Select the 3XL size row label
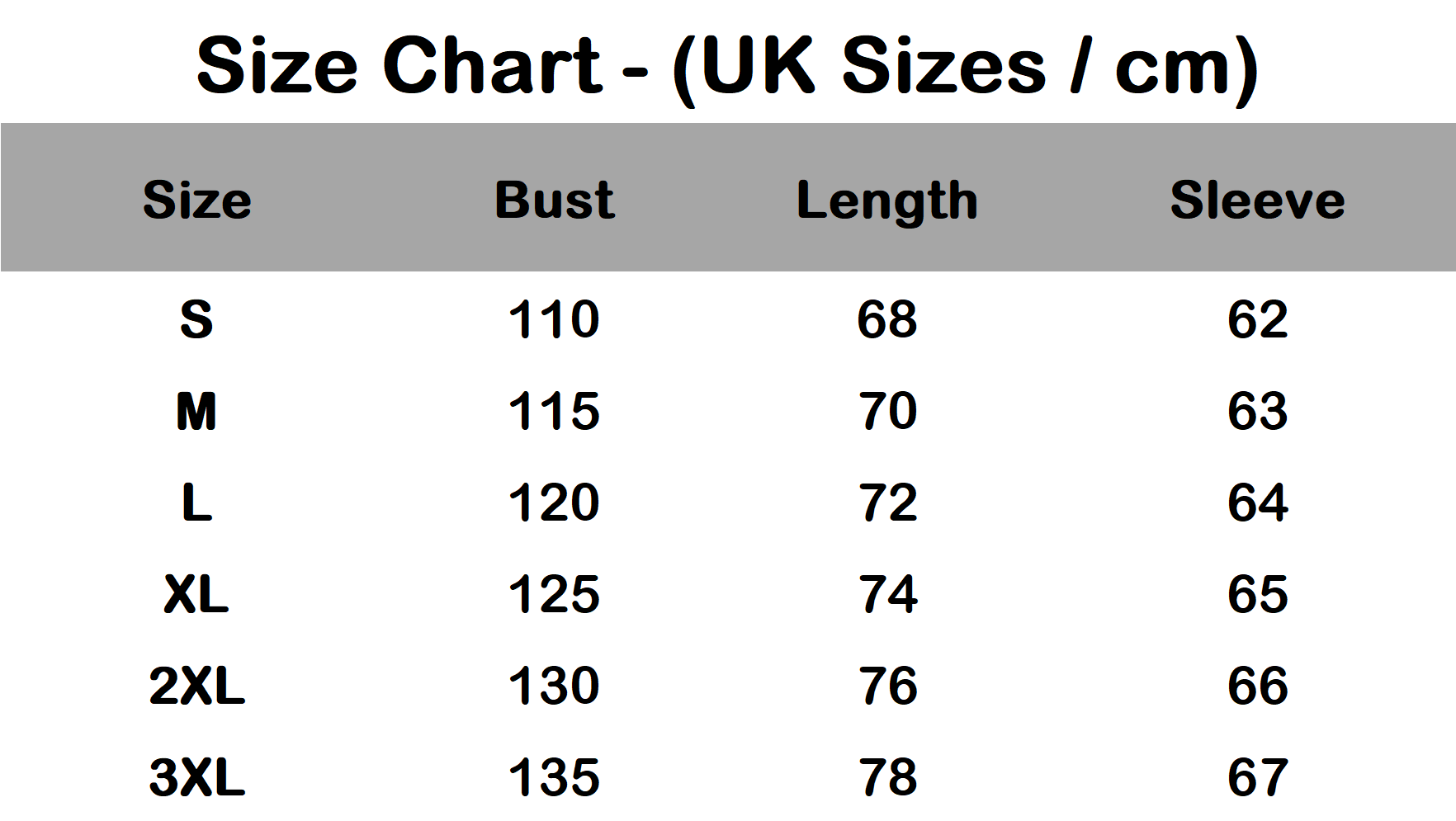 [197, 777]
